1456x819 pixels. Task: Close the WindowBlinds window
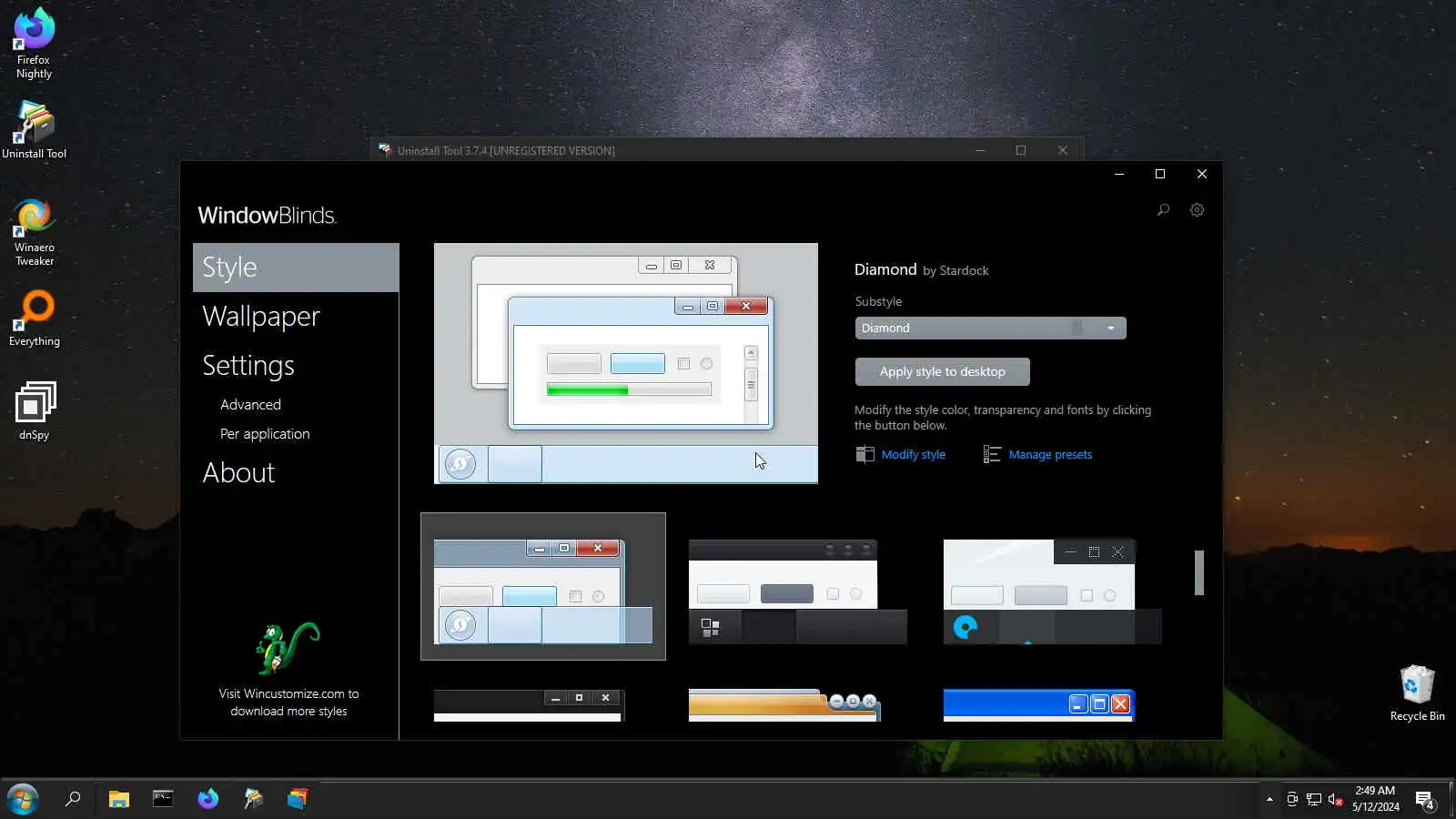[1202, 174]
